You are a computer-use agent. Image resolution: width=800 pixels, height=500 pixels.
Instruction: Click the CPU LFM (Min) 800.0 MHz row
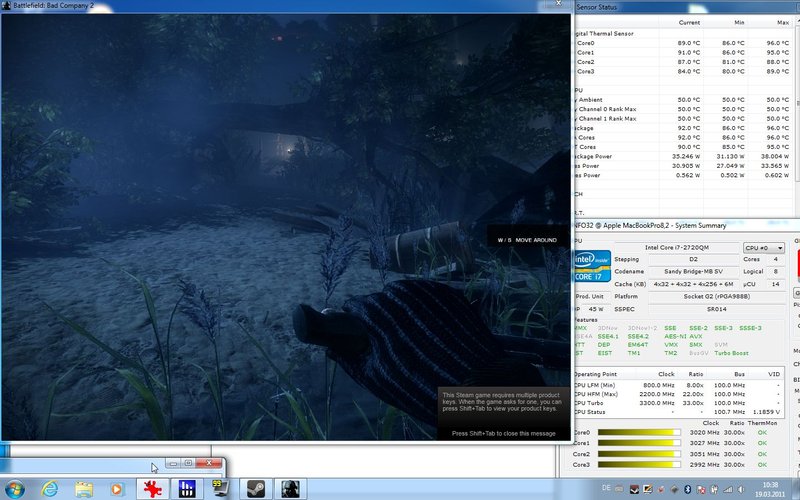tap(679, 386)
